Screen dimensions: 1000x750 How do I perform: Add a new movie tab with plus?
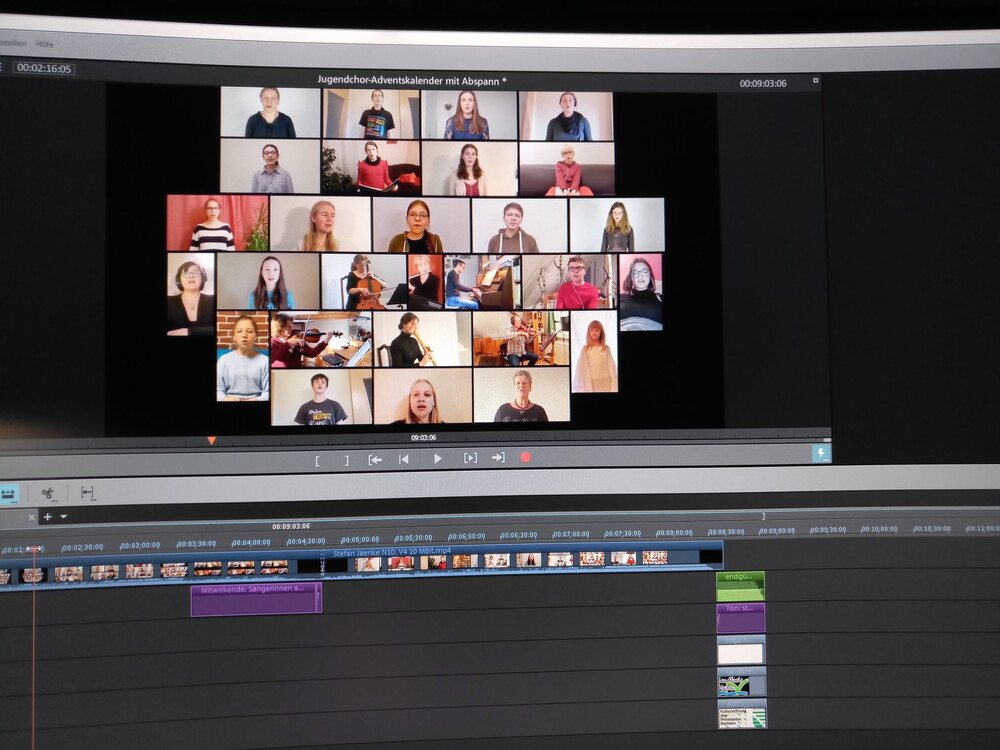click(47, 517)
